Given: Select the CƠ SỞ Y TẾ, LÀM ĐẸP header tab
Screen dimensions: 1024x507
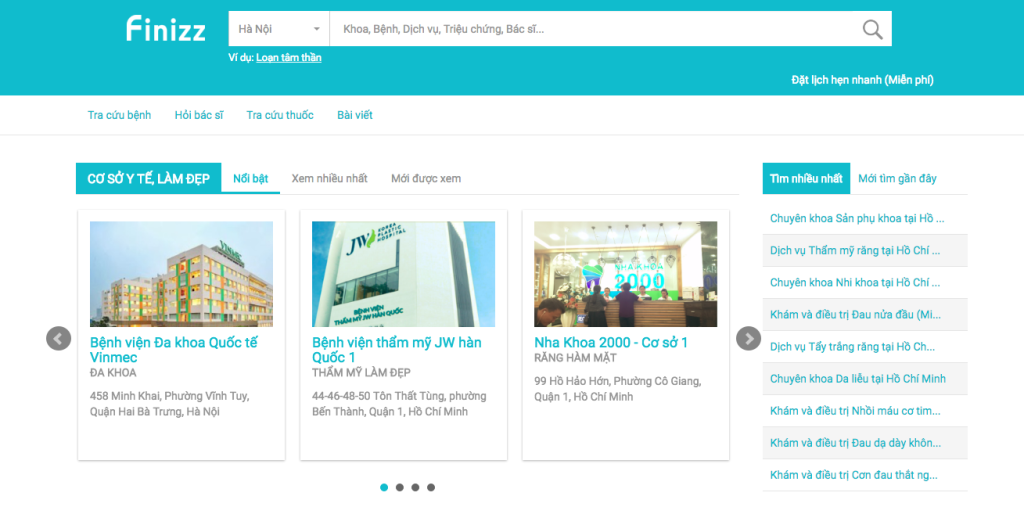Looking at the screenshot, I should pyautogui.click(x=149, y=178).
